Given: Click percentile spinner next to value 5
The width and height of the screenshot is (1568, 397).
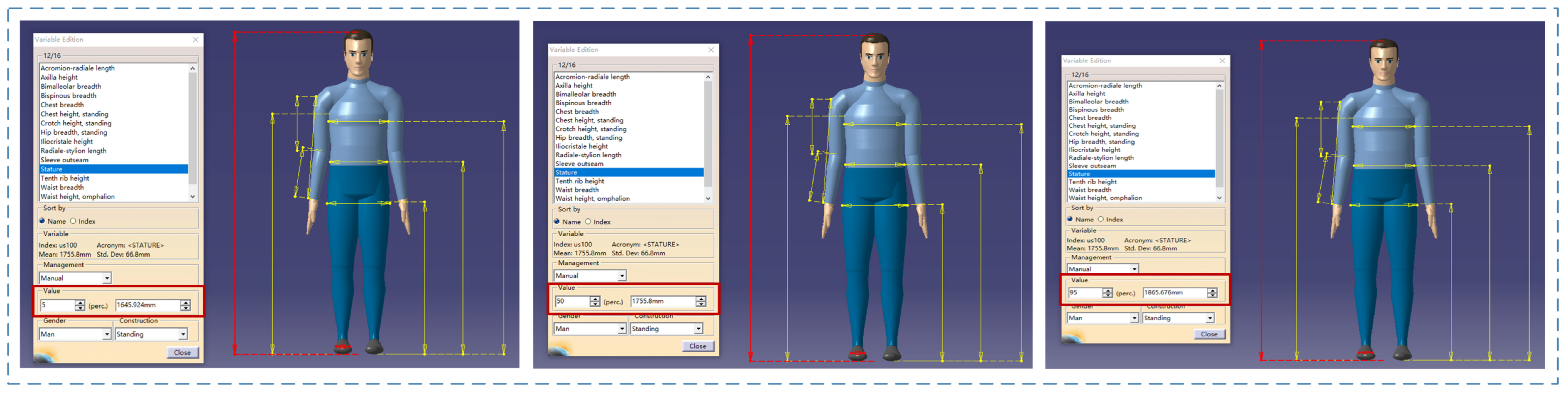Looking at the screenshot, I should coord(80,305).
